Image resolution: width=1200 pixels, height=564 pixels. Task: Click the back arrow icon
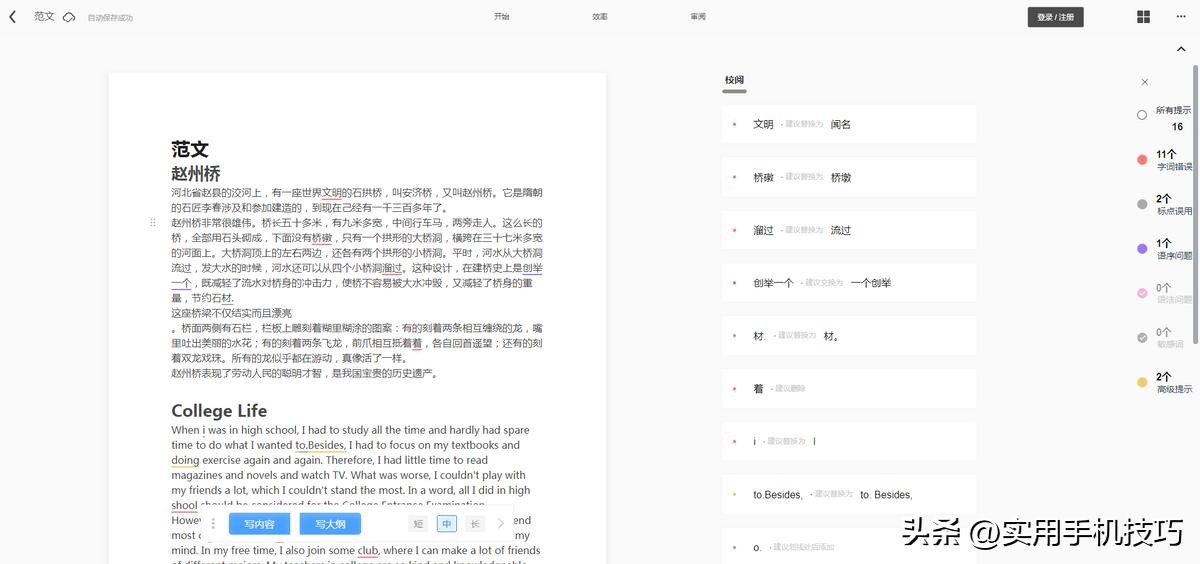[13, 17]
